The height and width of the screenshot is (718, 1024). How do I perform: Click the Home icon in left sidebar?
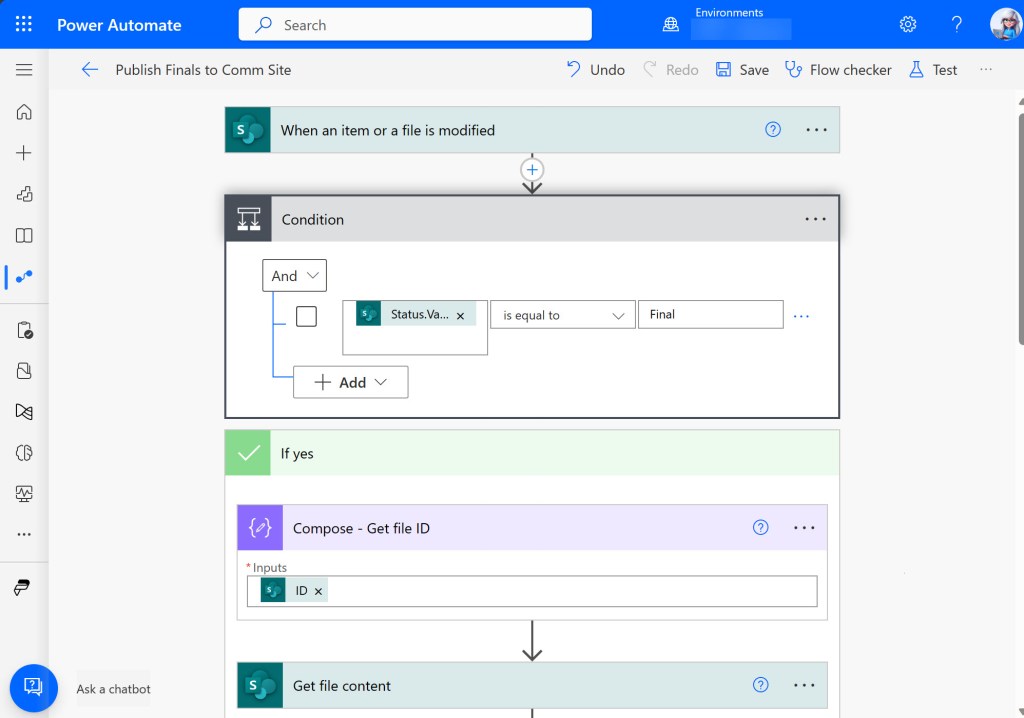point(24,112)
